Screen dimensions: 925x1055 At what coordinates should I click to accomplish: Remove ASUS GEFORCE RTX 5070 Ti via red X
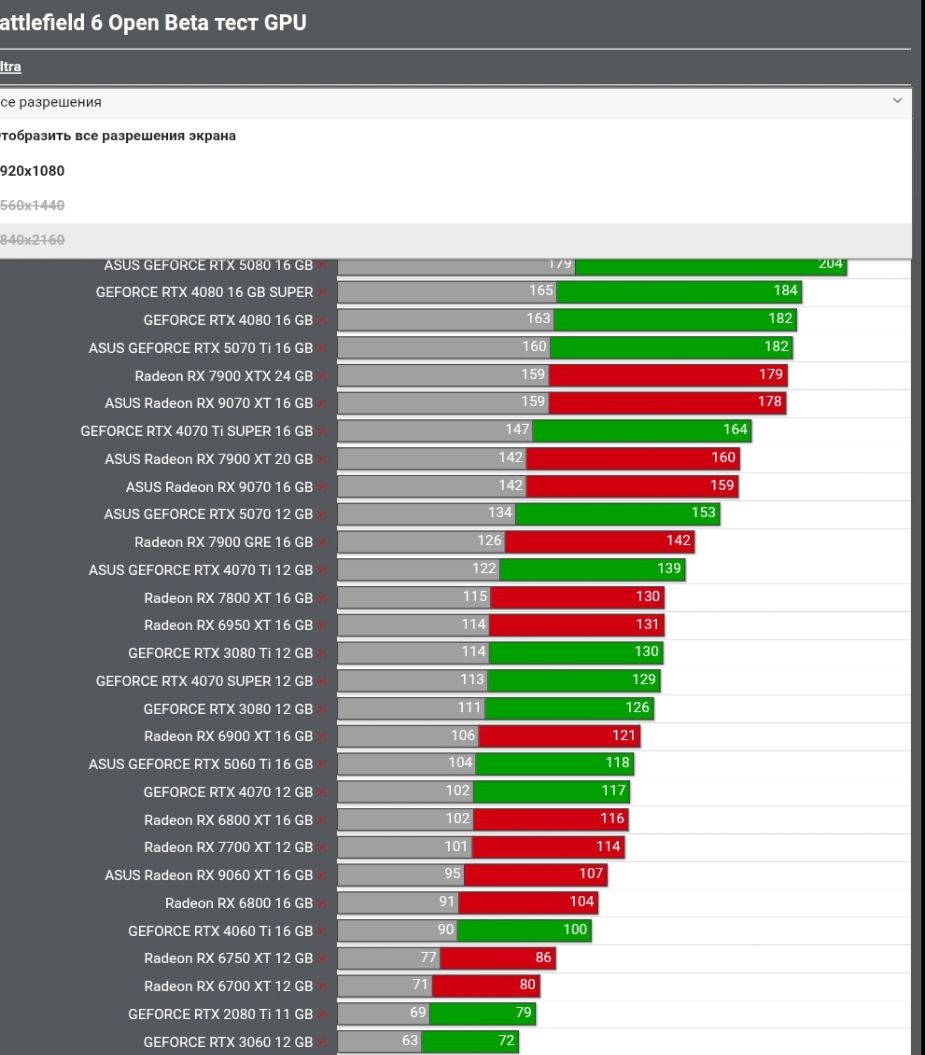tap(323, 349)
